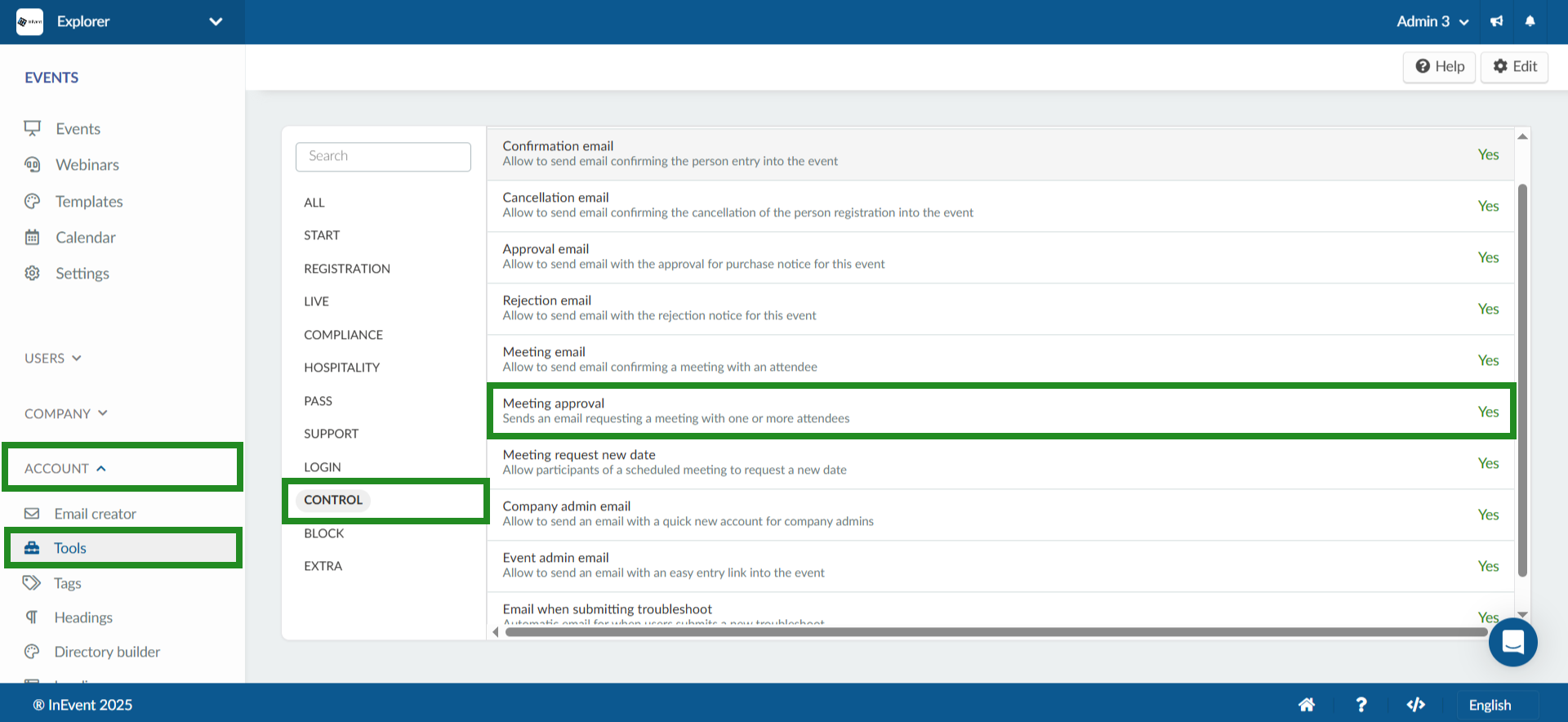Click the footer home icon
The width and height of the screenshot is (1568, 722).
pyautogui.click(x=1307, y=705)
